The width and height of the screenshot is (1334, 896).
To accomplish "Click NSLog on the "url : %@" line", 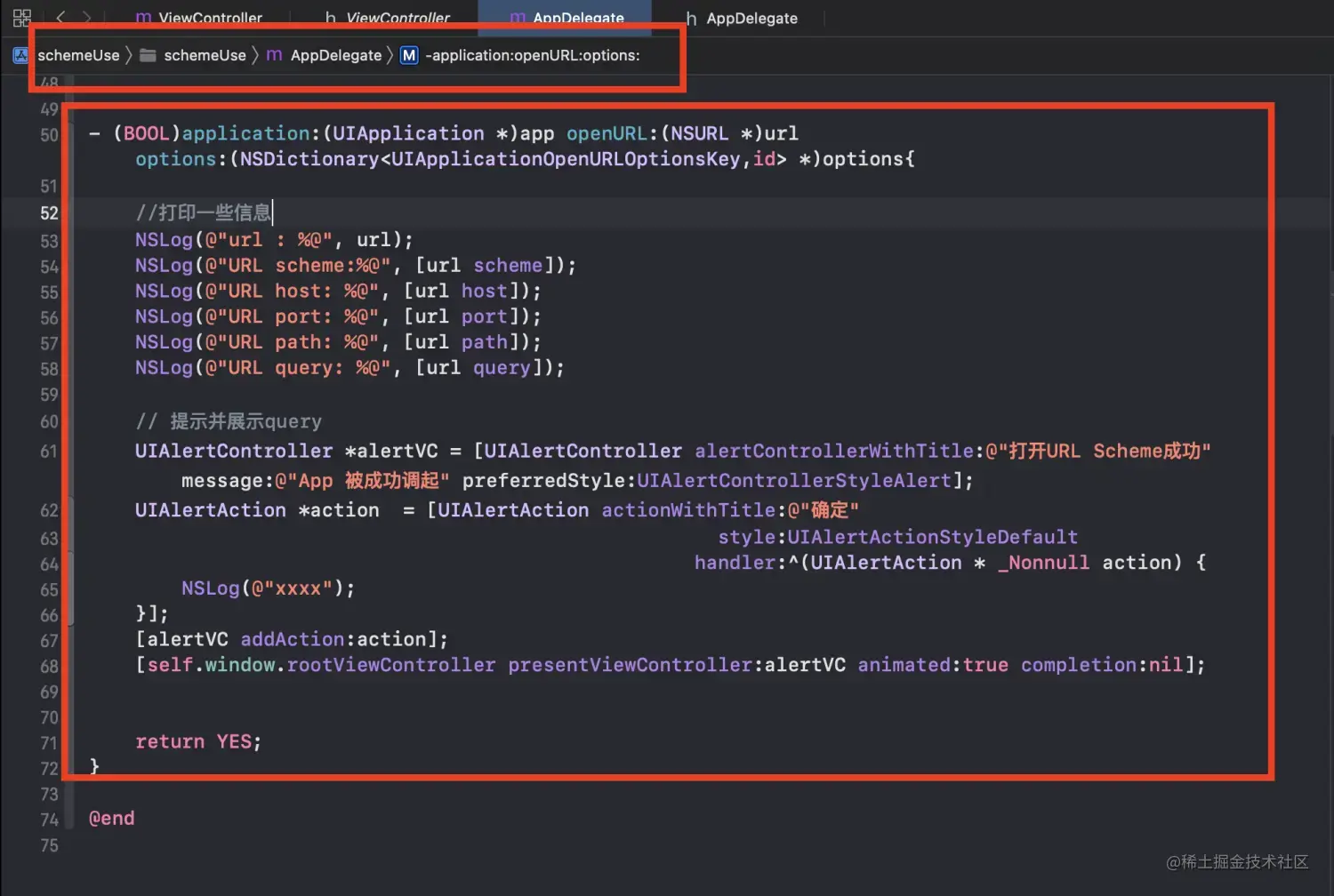I will click(164, 240).
